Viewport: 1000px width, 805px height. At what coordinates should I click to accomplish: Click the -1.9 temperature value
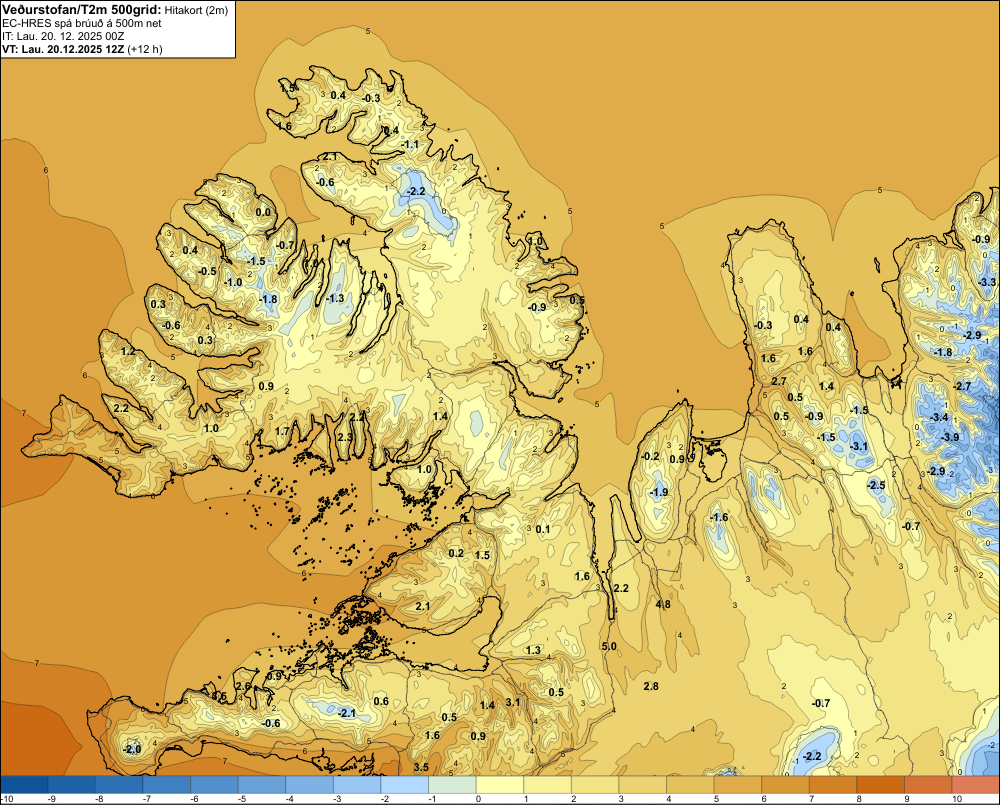click(x=659, y=492)
